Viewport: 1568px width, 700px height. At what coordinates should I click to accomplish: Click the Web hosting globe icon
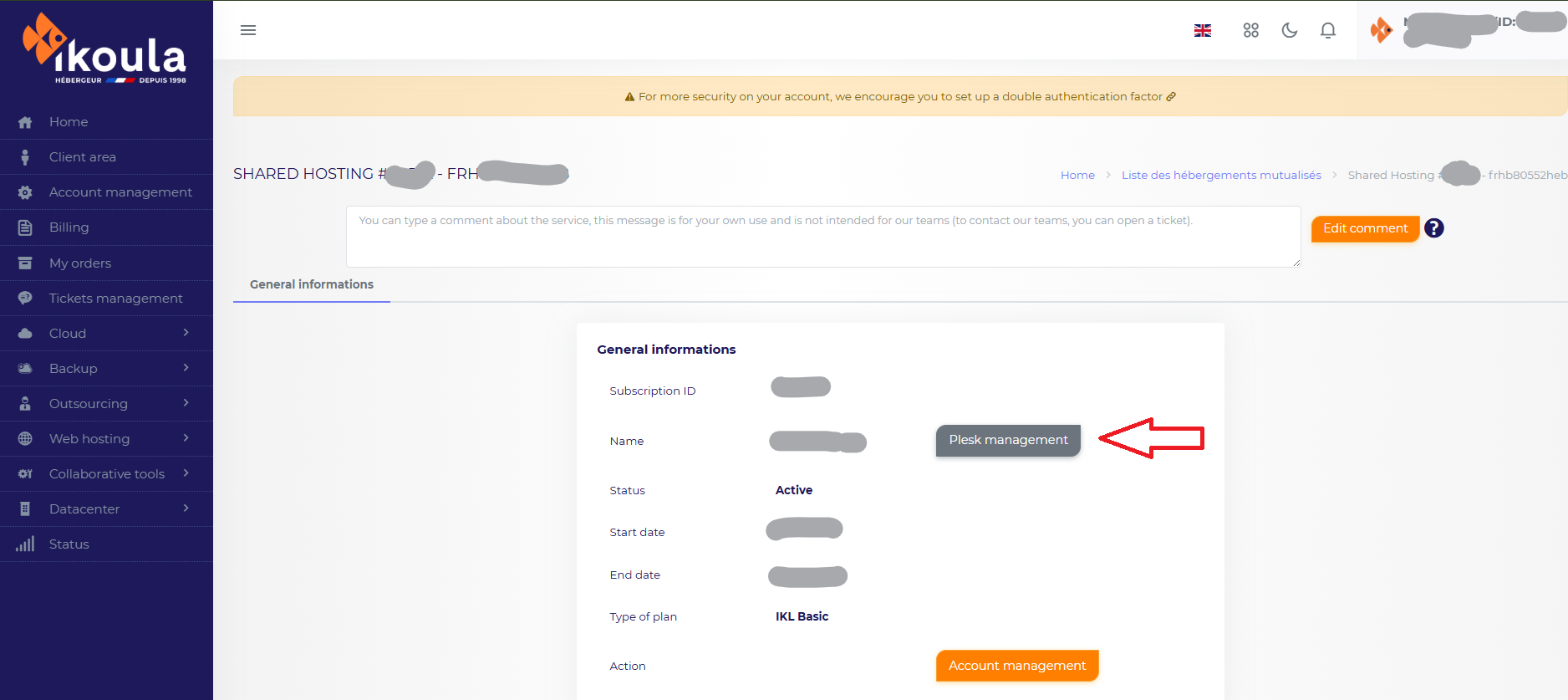25,438
